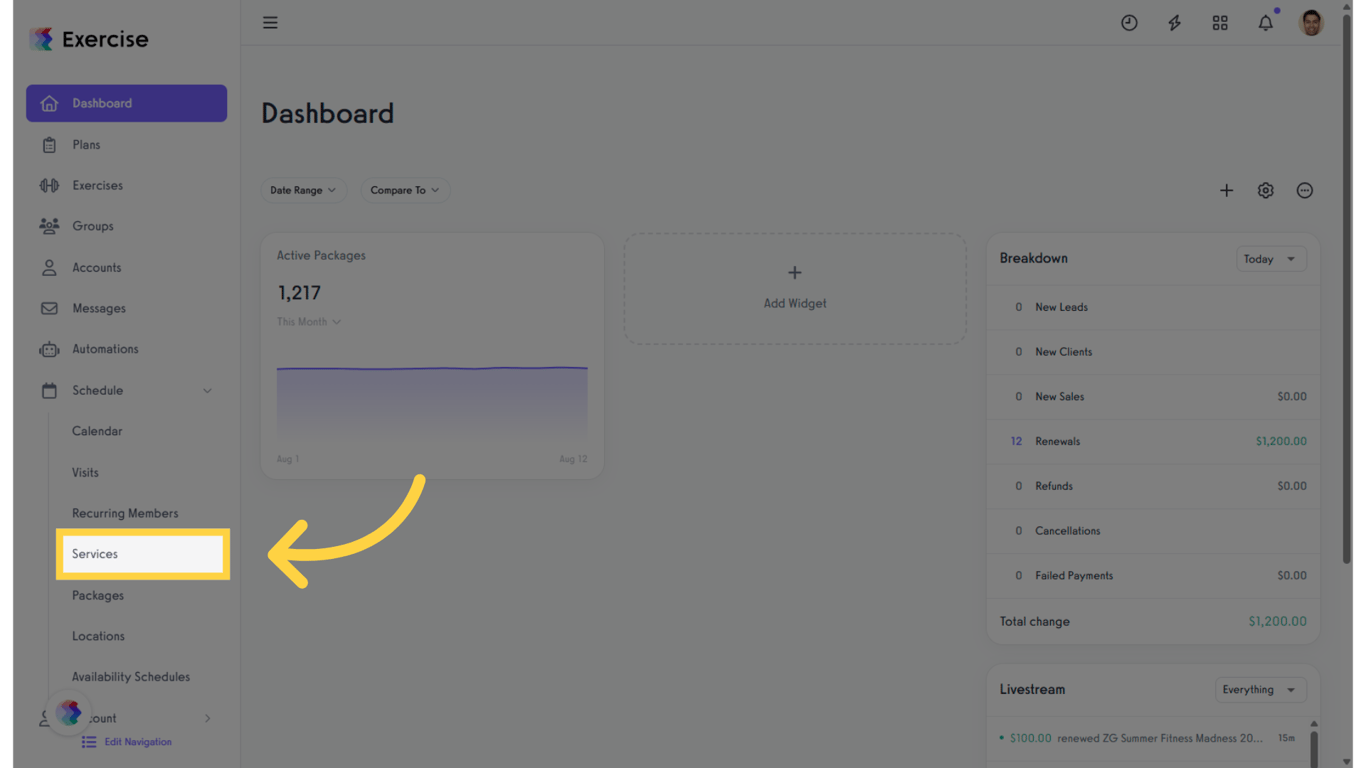Click the plus icon in dashboard toolbar
This screenshot has width=1366, height=768.
[1226, 190]
